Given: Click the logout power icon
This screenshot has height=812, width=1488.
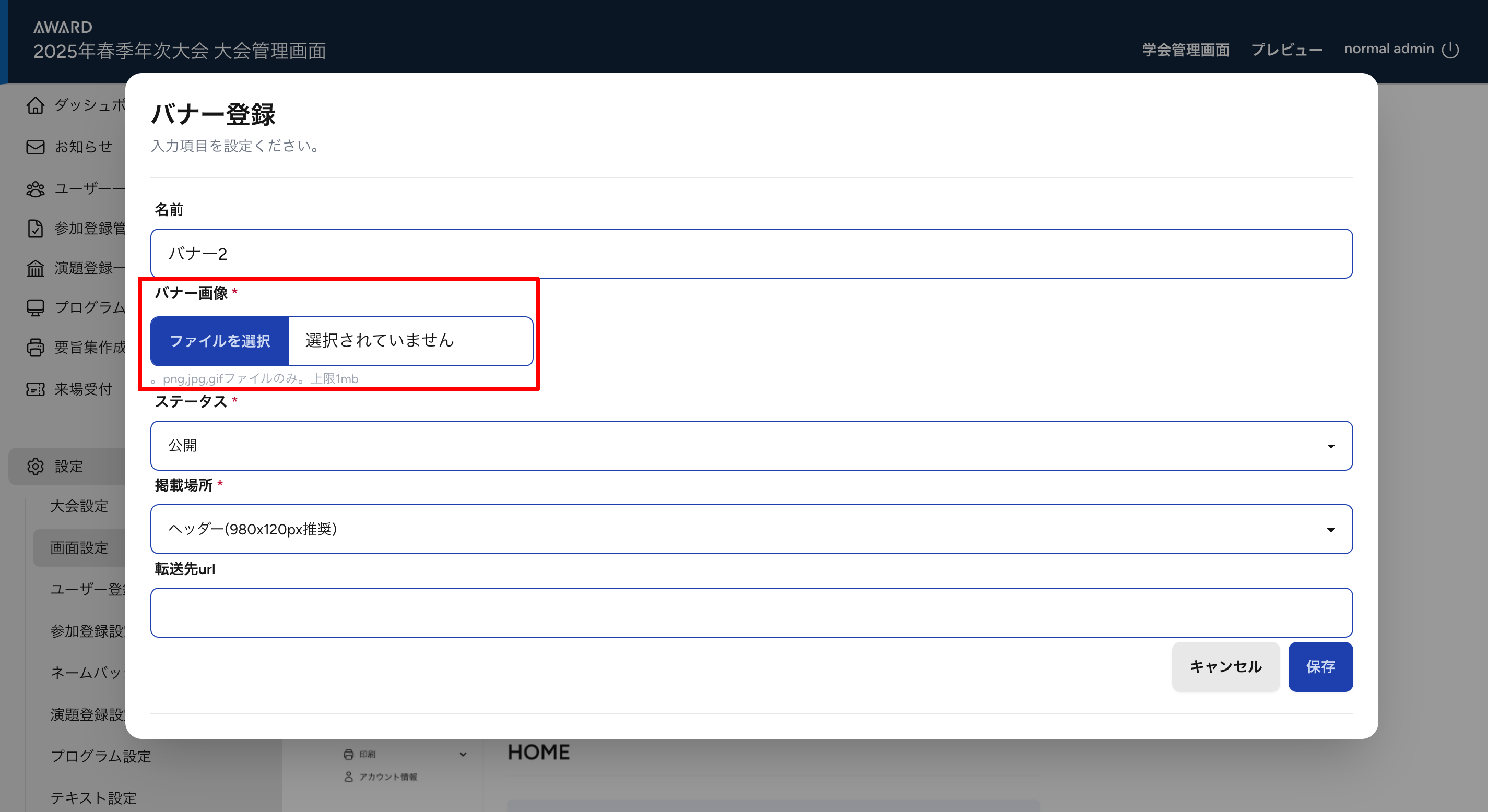Looking at the screenshot, I should tap(1450, 50).
